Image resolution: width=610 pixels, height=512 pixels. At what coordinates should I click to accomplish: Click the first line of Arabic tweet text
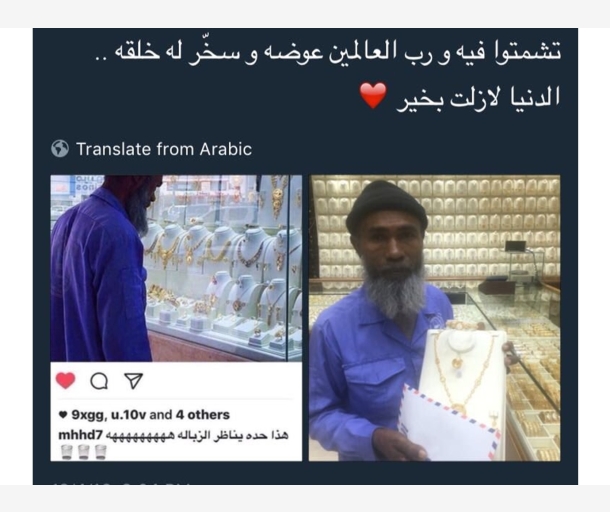pyautogui.click(x=328, y=53)
